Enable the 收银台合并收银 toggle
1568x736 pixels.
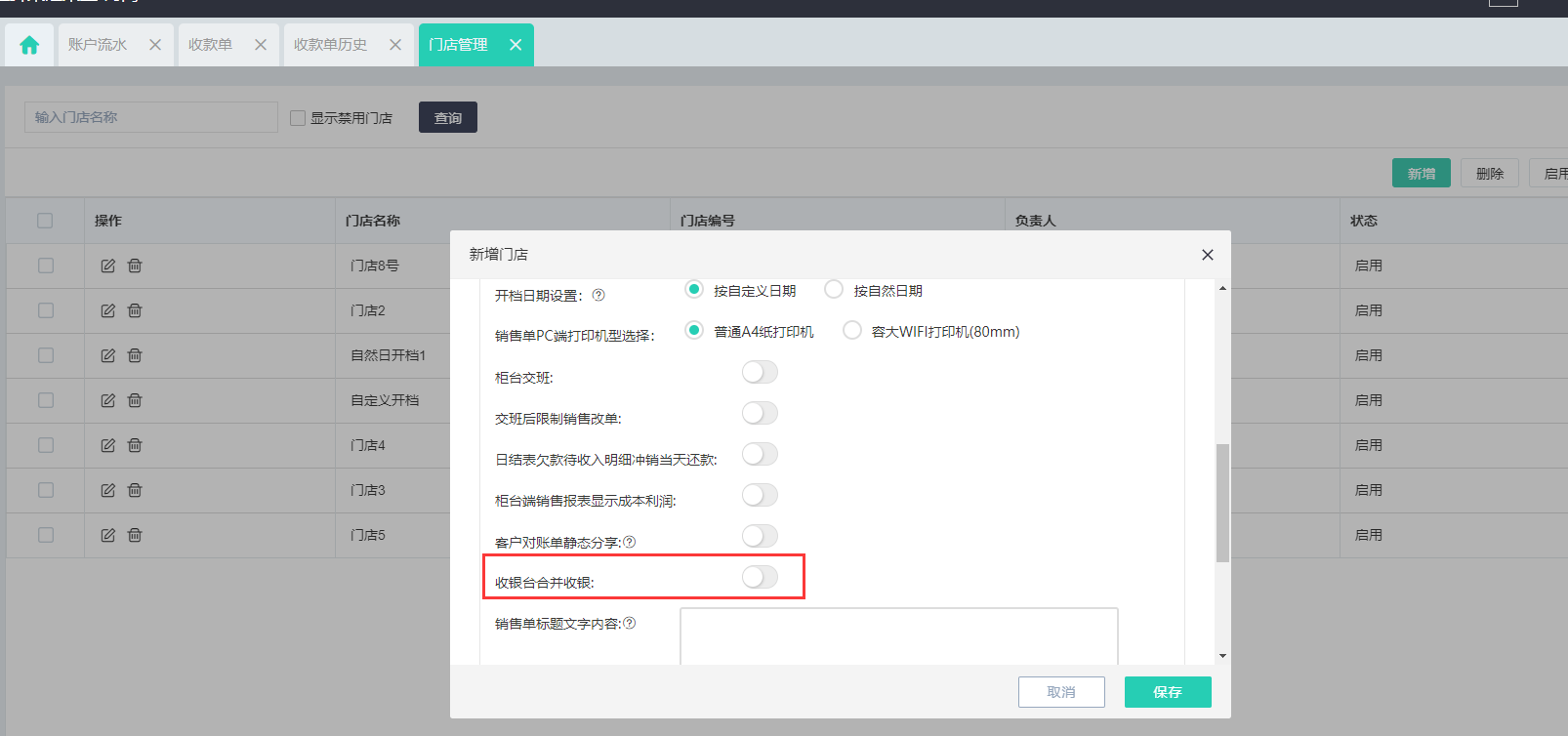[760, 577]
